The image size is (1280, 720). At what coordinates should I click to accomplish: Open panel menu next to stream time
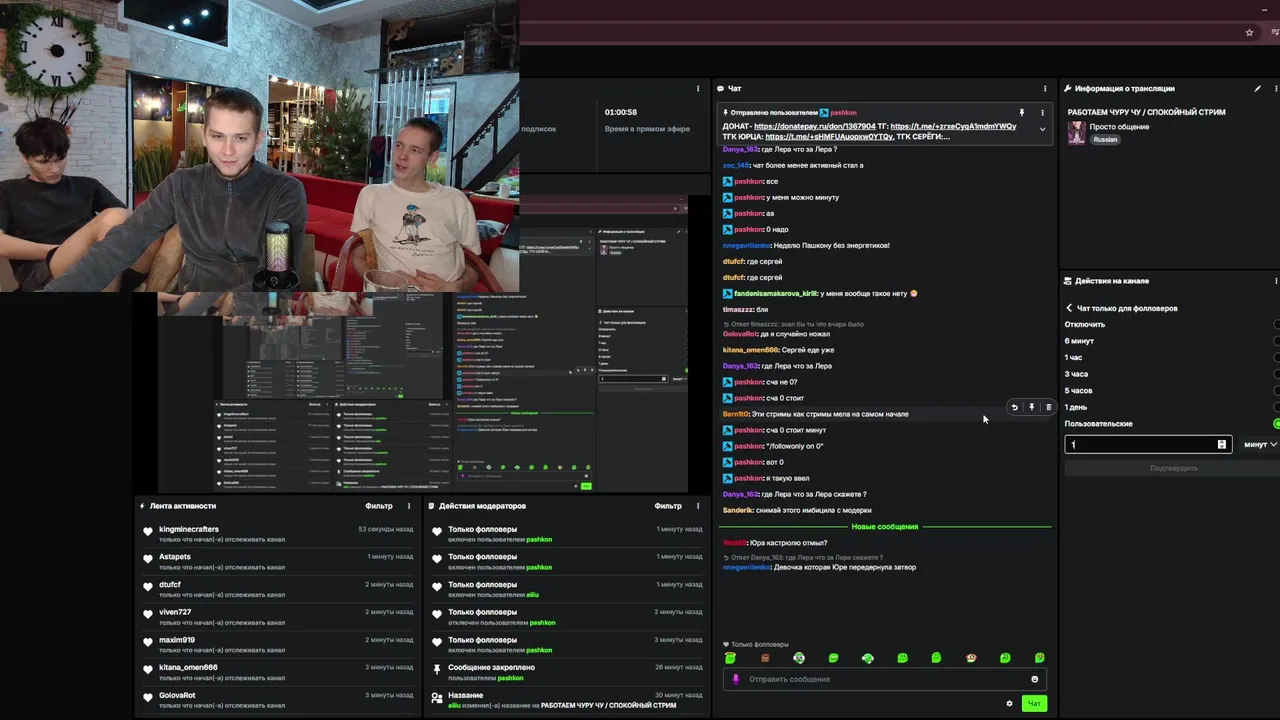[698, 89]
